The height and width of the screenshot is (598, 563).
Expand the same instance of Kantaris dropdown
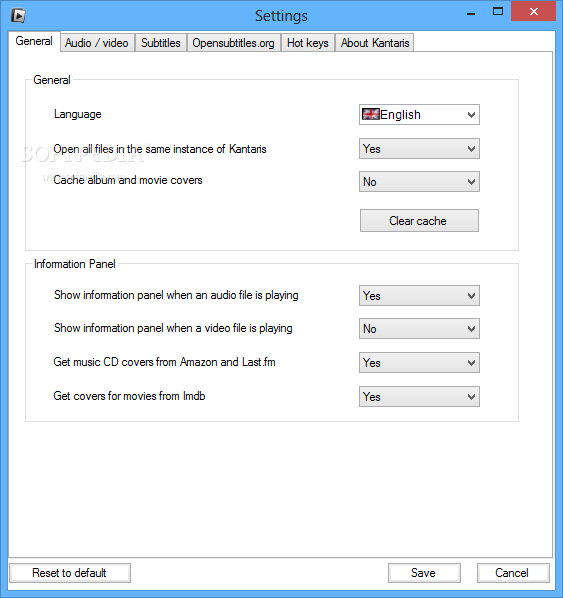point(419,149)
